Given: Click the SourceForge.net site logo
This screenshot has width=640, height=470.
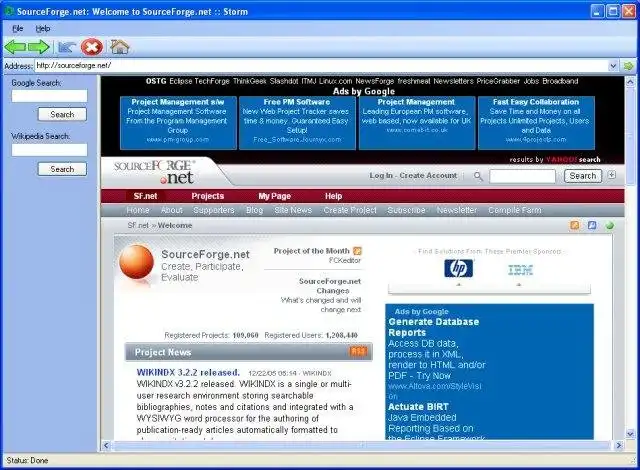Looking at the screenshot, I should point(155,172).
